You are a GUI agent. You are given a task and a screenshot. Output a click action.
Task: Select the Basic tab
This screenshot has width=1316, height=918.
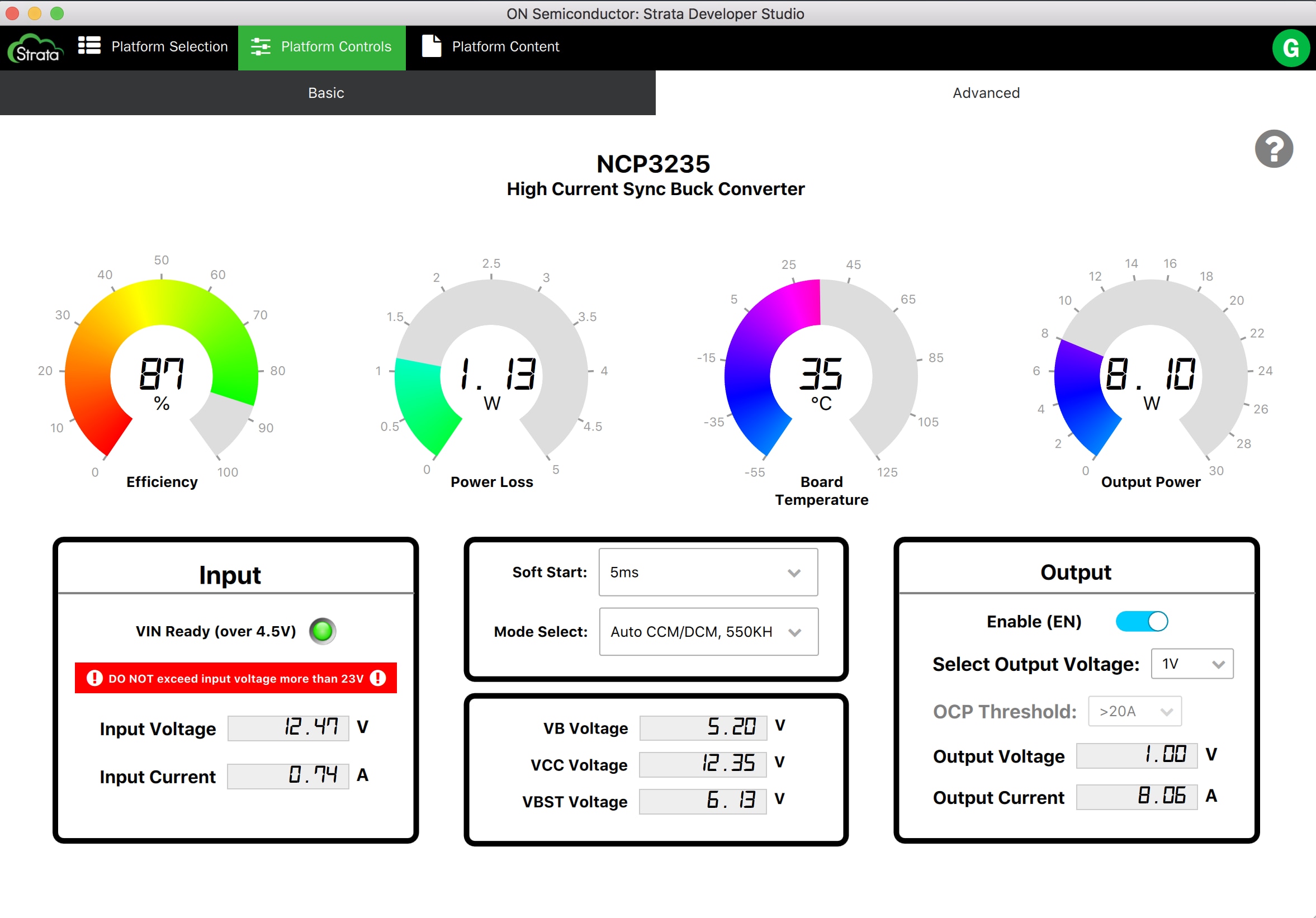[326, 93]
